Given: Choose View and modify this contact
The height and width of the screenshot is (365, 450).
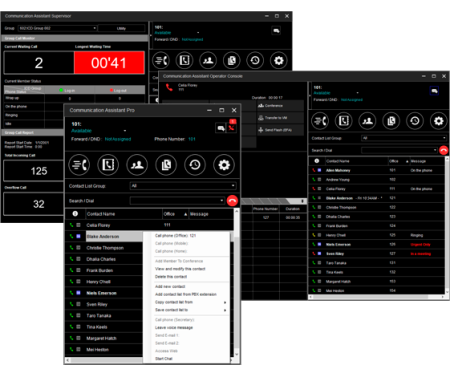Looking at the screenshot, I should tap(180, 269).
